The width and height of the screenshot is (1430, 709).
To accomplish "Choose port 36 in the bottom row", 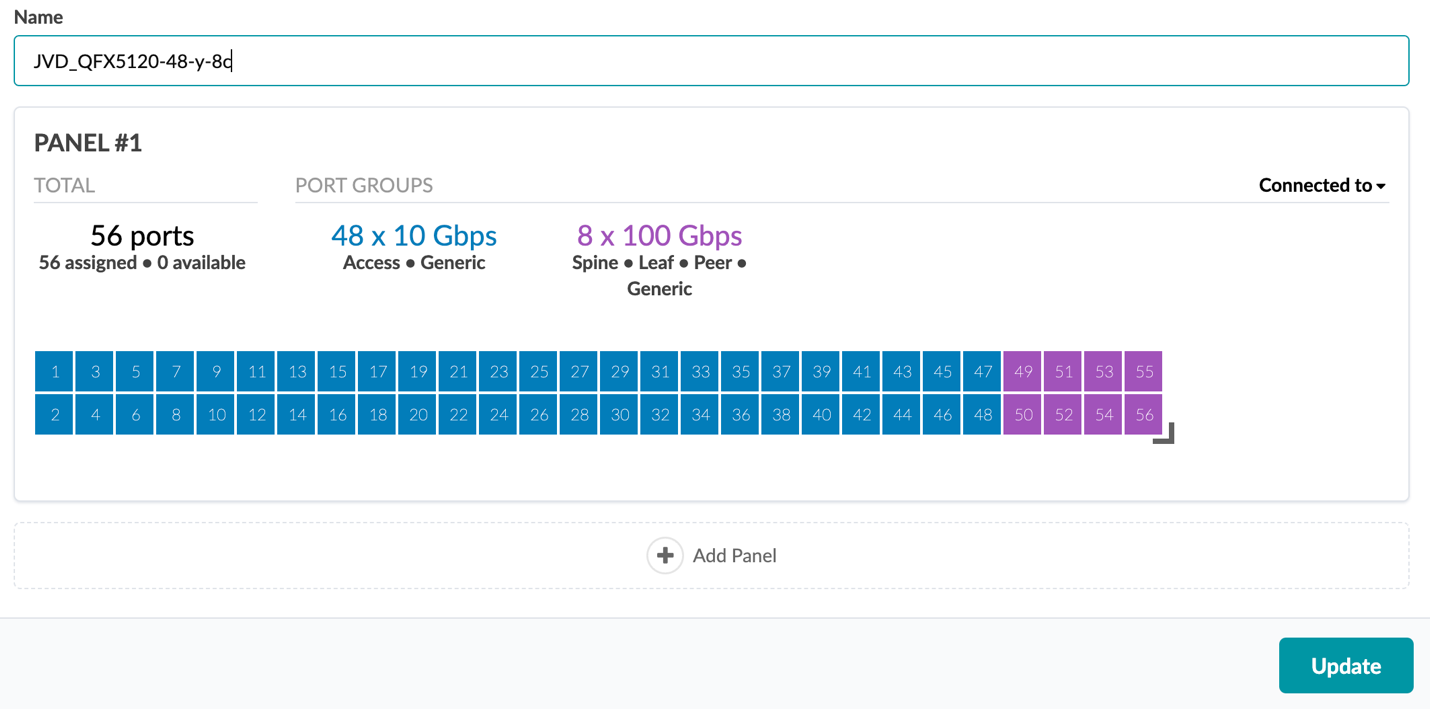I will (x=740, y=415).
